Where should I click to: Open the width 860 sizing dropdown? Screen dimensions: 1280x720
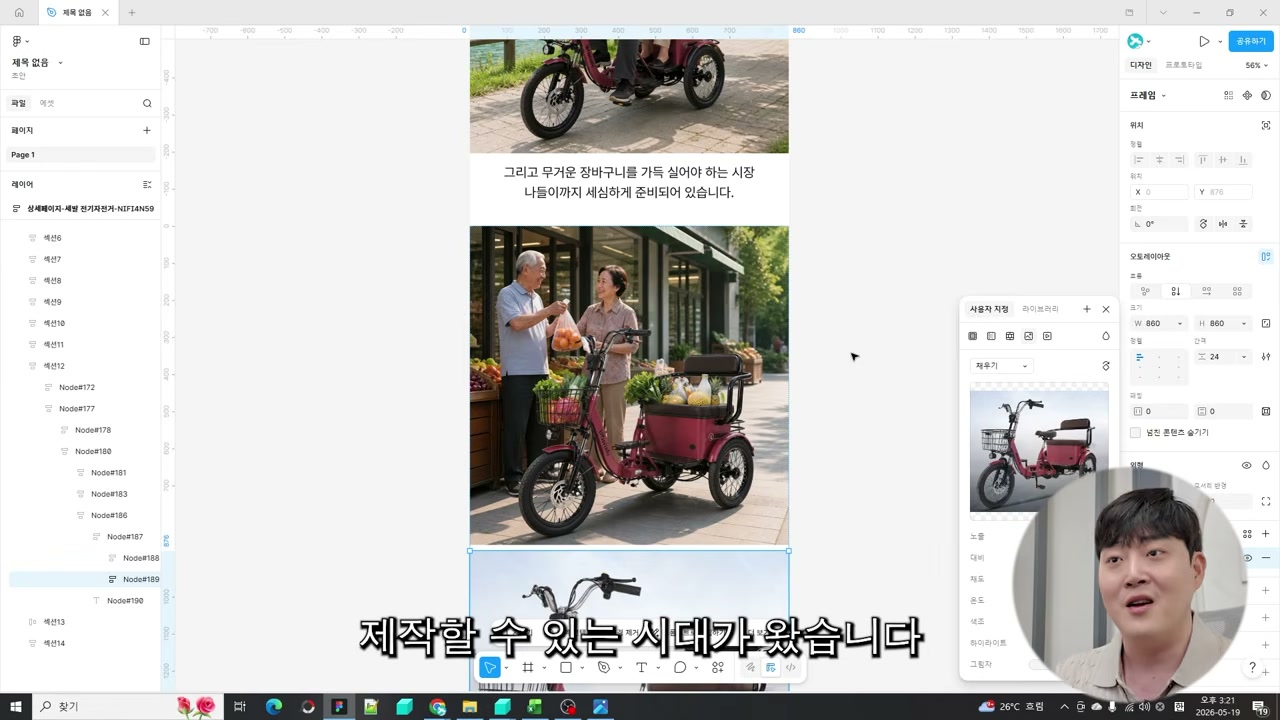pyautogui.click(x=1179, y=324)
